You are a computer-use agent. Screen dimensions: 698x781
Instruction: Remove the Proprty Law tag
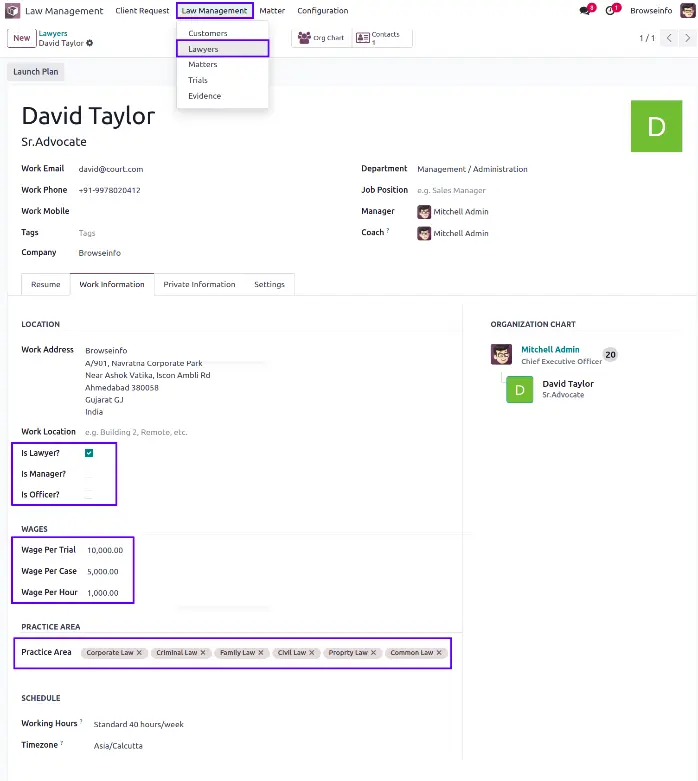click(373, 652)
